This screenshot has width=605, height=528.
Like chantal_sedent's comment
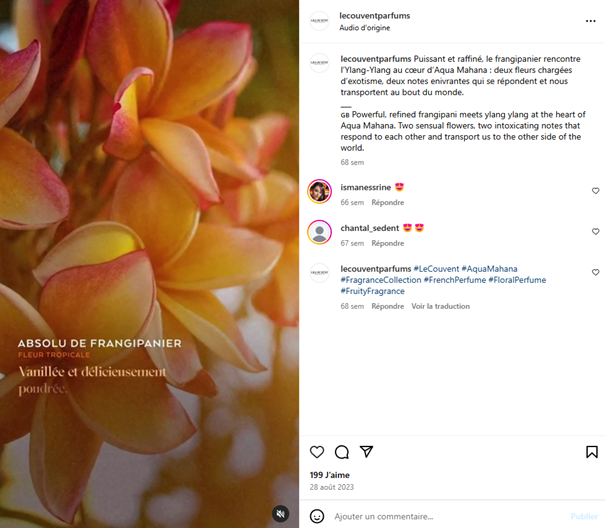tap(595, 232)
